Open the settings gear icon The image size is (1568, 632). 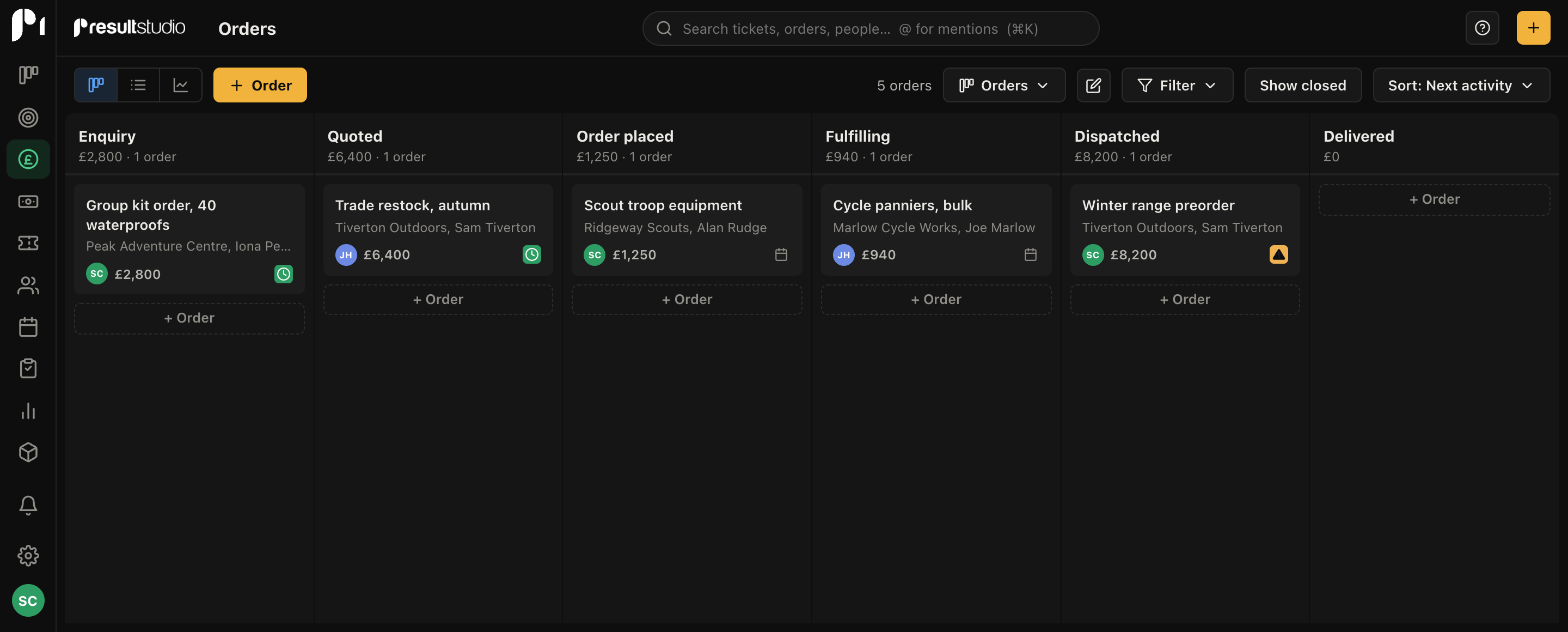[28, 555]
